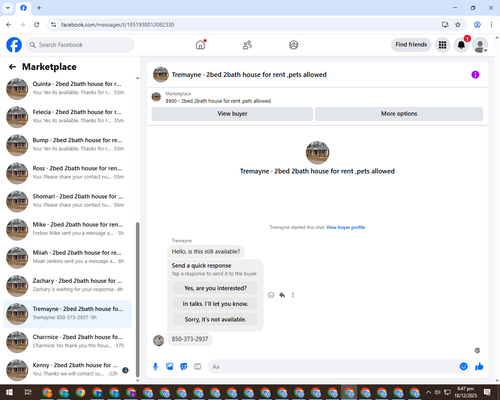Open the Groups icon in top navigation
Screen dimensions: 500x400
294,45
